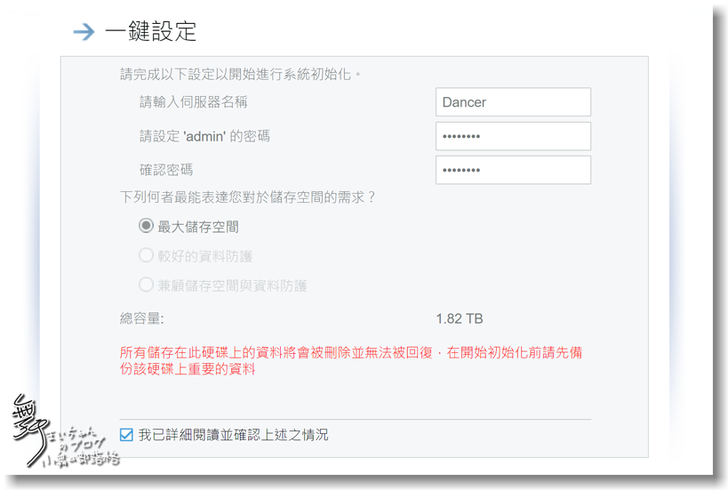Click the 請輸入伺服器名稱 label

pos(193,102)
